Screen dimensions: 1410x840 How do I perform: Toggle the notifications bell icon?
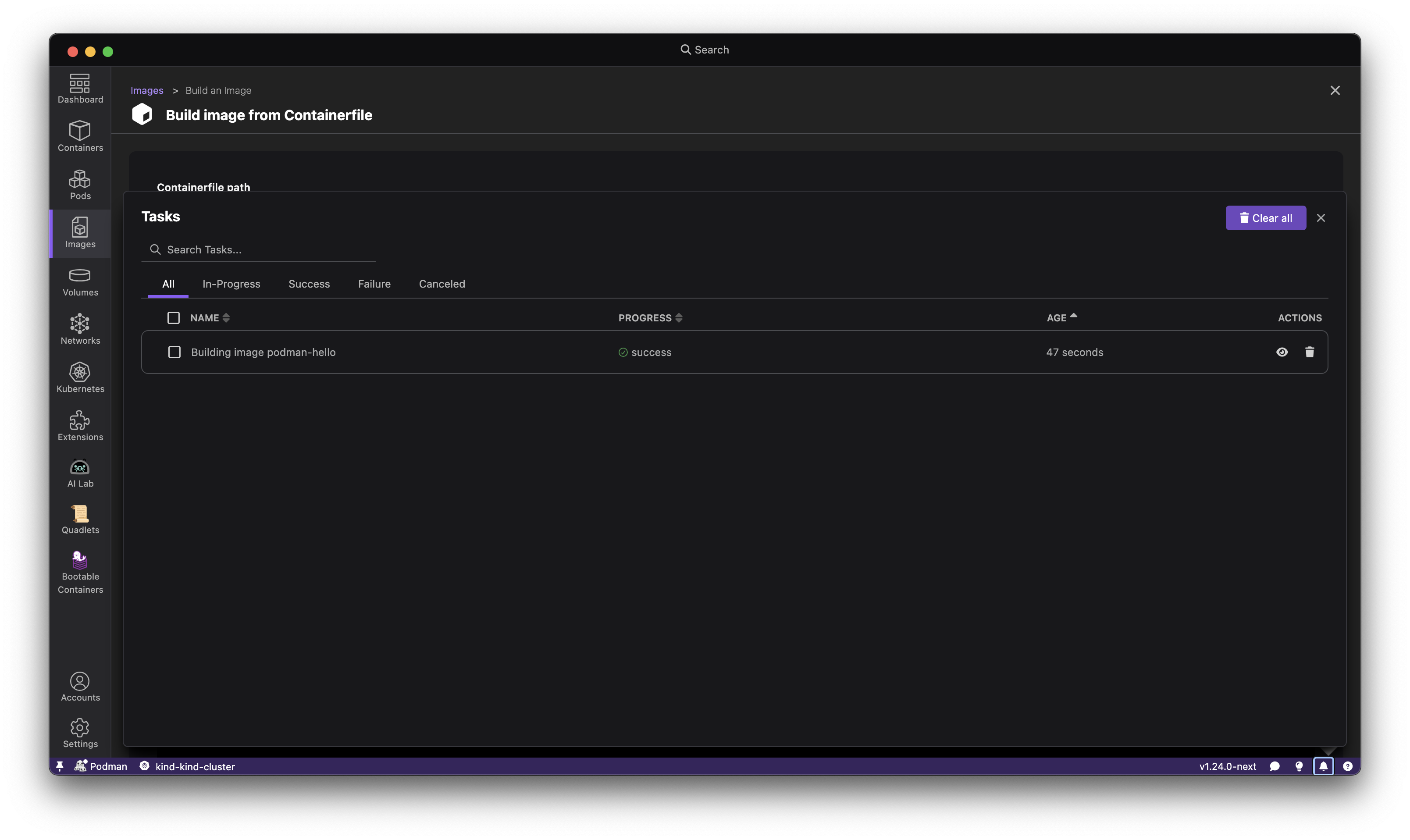[1323, 766]
